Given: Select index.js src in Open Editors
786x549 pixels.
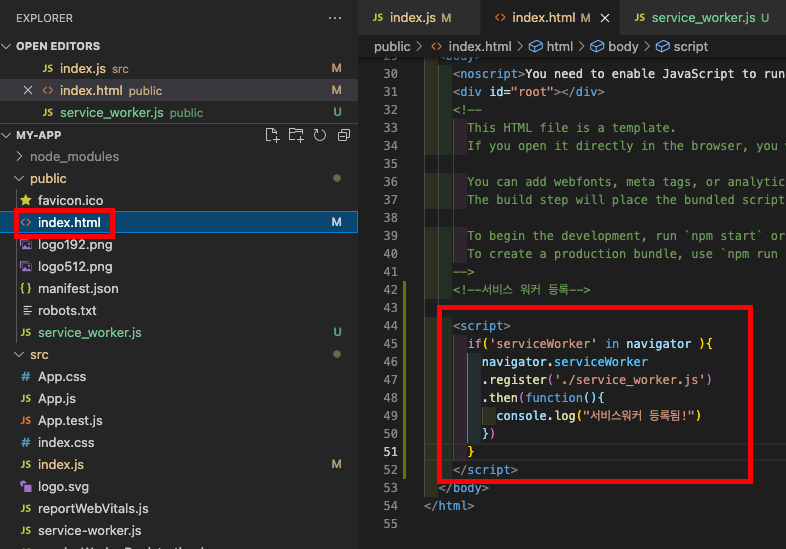Looking at the screenshot, I should pyautogui.click(x=179, y=68).
